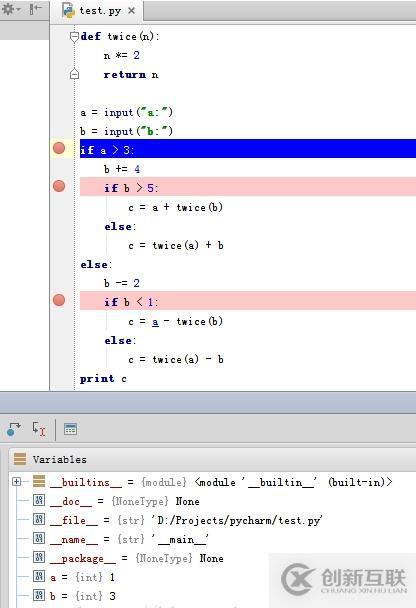The image size is (416, 608).
Task: Toggle breakpoint on line 'if a > 3:'
Action: point(59,148)
